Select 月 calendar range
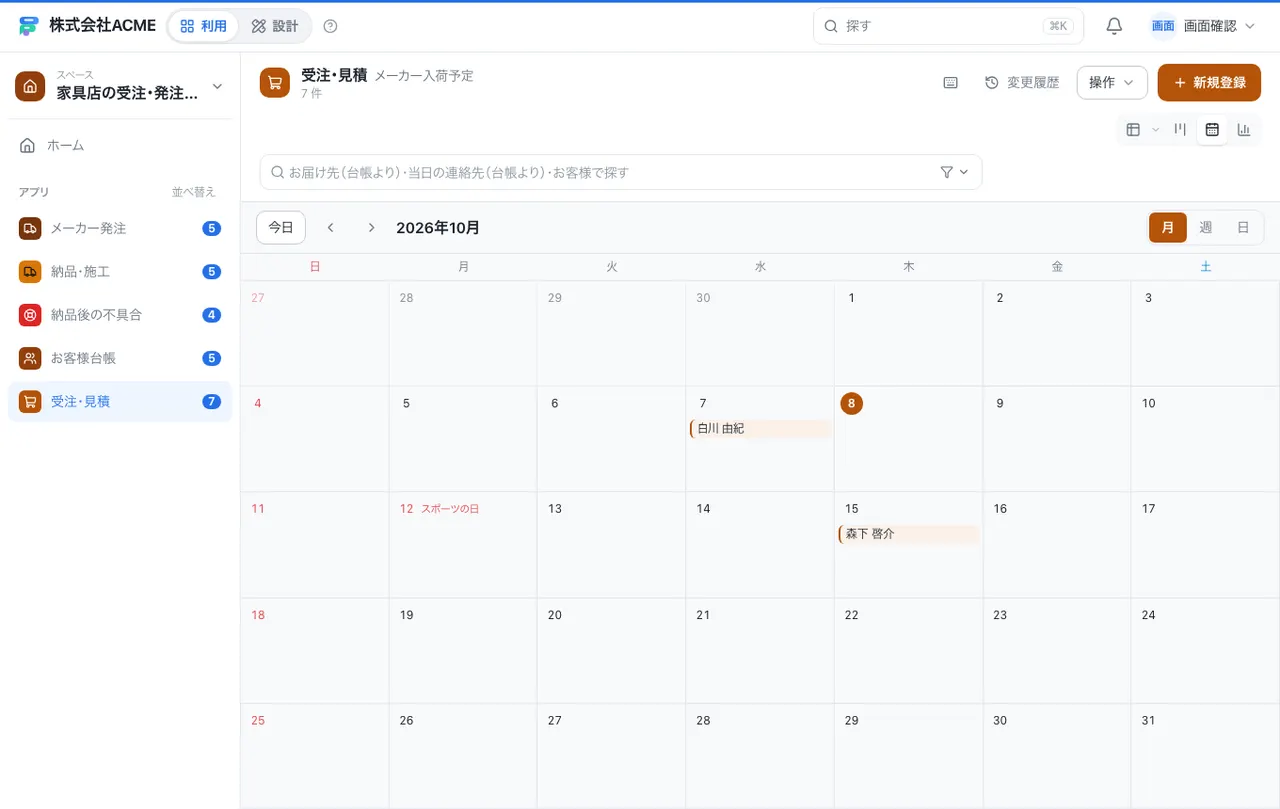 click(x=1168, y=228)
